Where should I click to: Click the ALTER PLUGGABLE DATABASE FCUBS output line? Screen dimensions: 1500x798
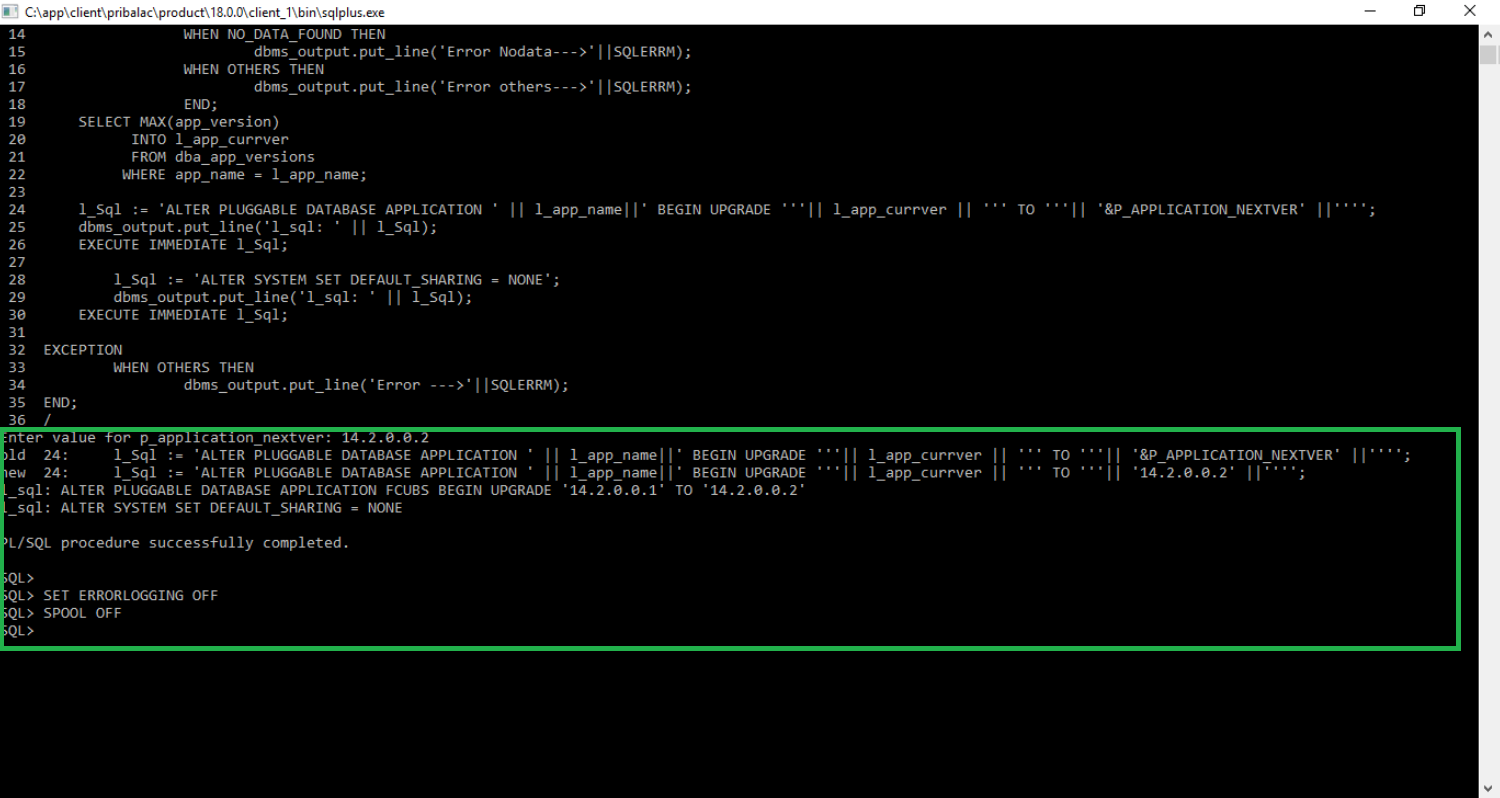pyautogui.click(x=400, y=490)
